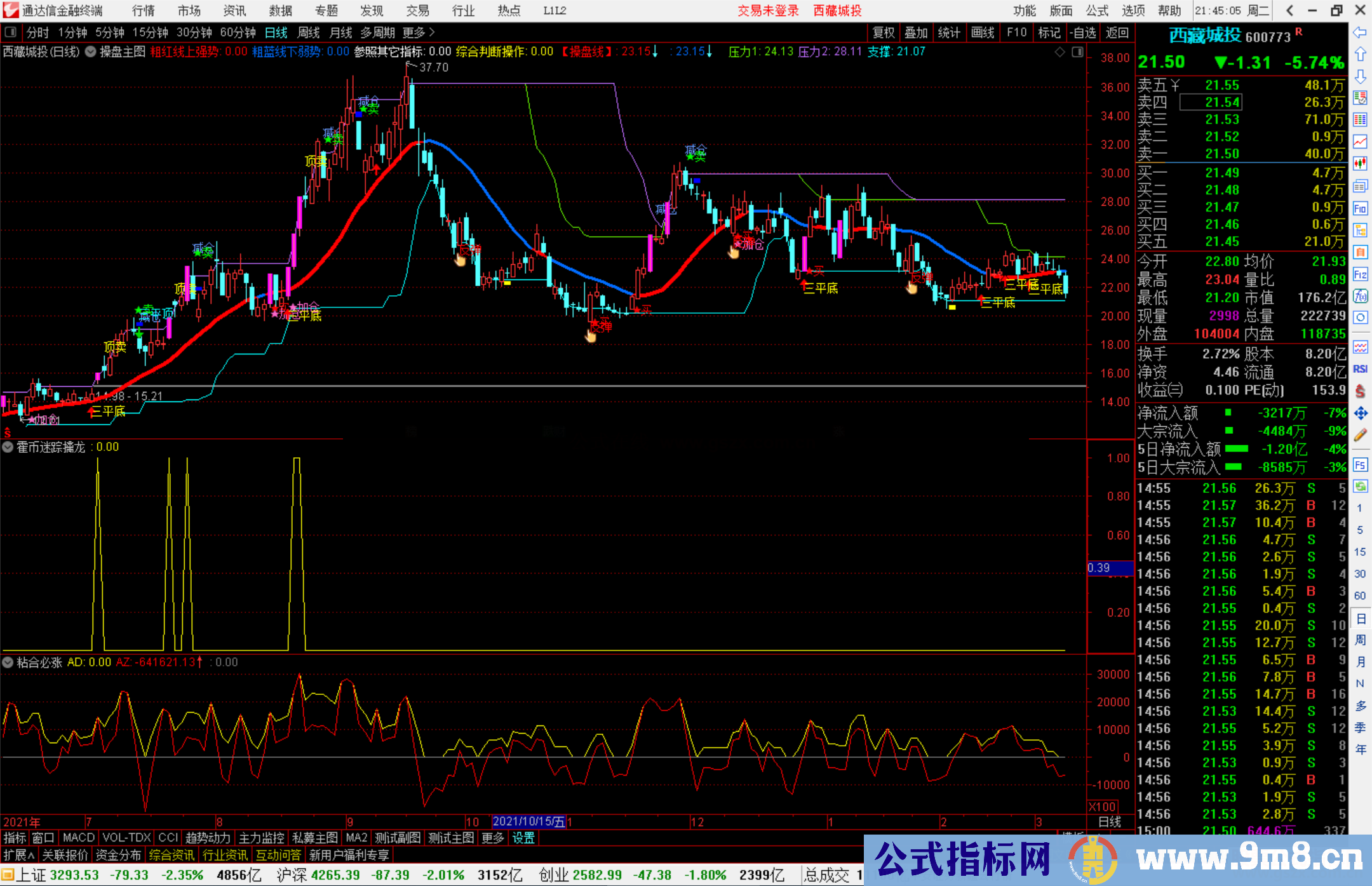Switch to the MACD indicator tab
The image size is (1372, 886).
(x=79, y=838)
